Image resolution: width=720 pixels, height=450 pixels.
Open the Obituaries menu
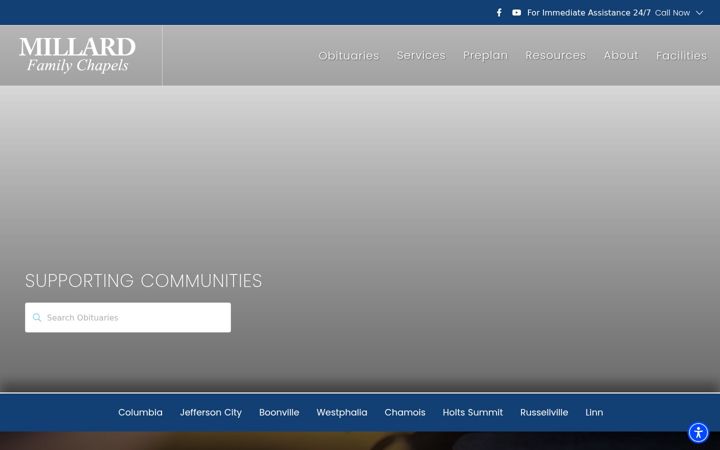349,56
